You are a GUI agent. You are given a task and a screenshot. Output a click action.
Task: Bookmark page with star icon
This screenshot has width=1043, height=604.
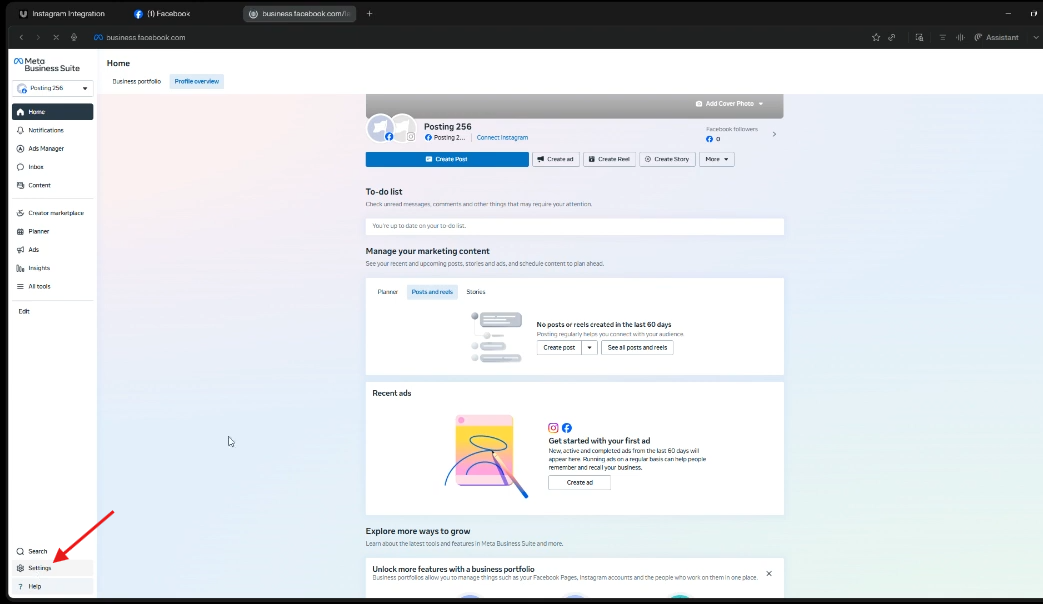pyautogui.click(x=876, y=37)
